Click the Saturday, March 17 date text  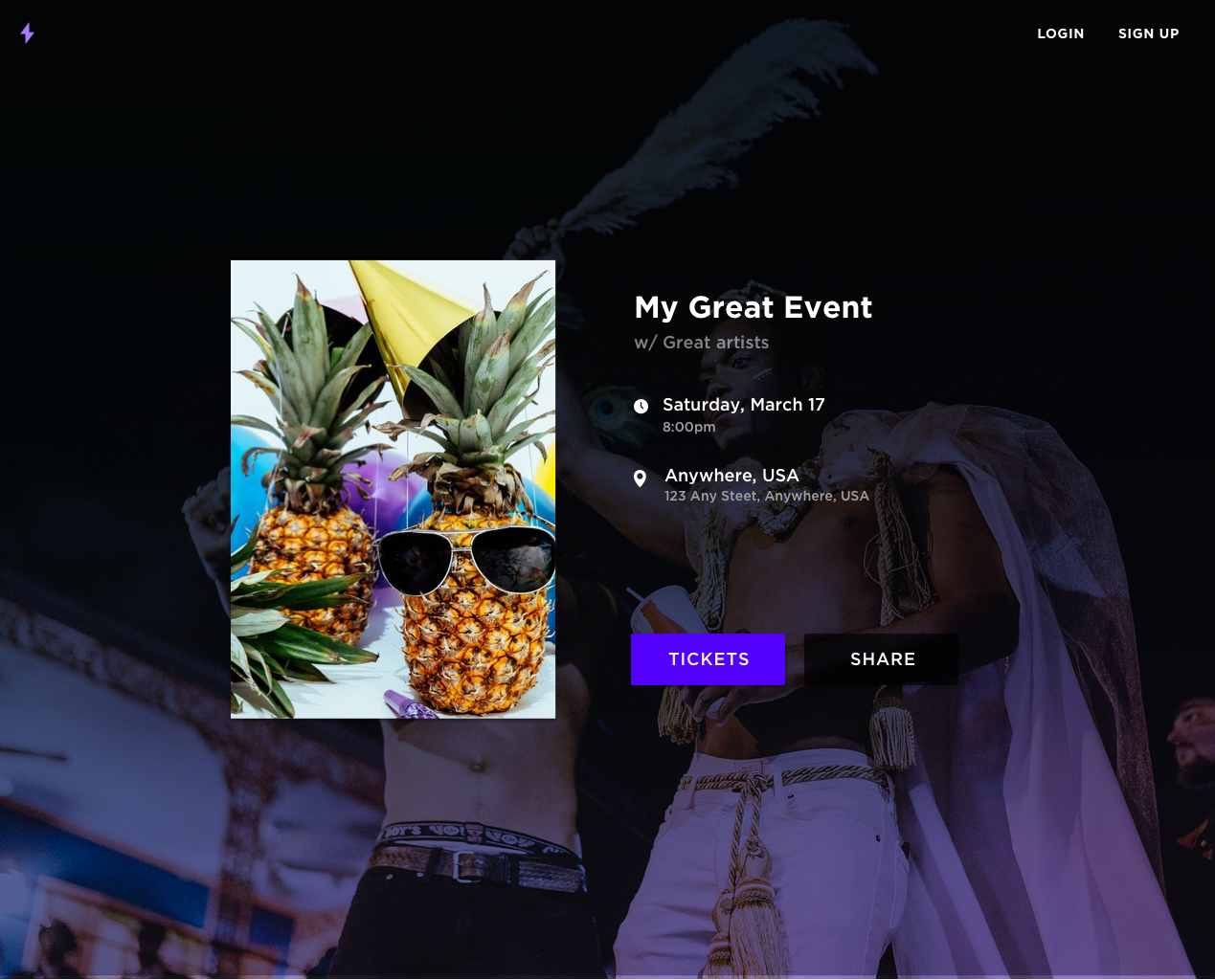pos(744,405)
